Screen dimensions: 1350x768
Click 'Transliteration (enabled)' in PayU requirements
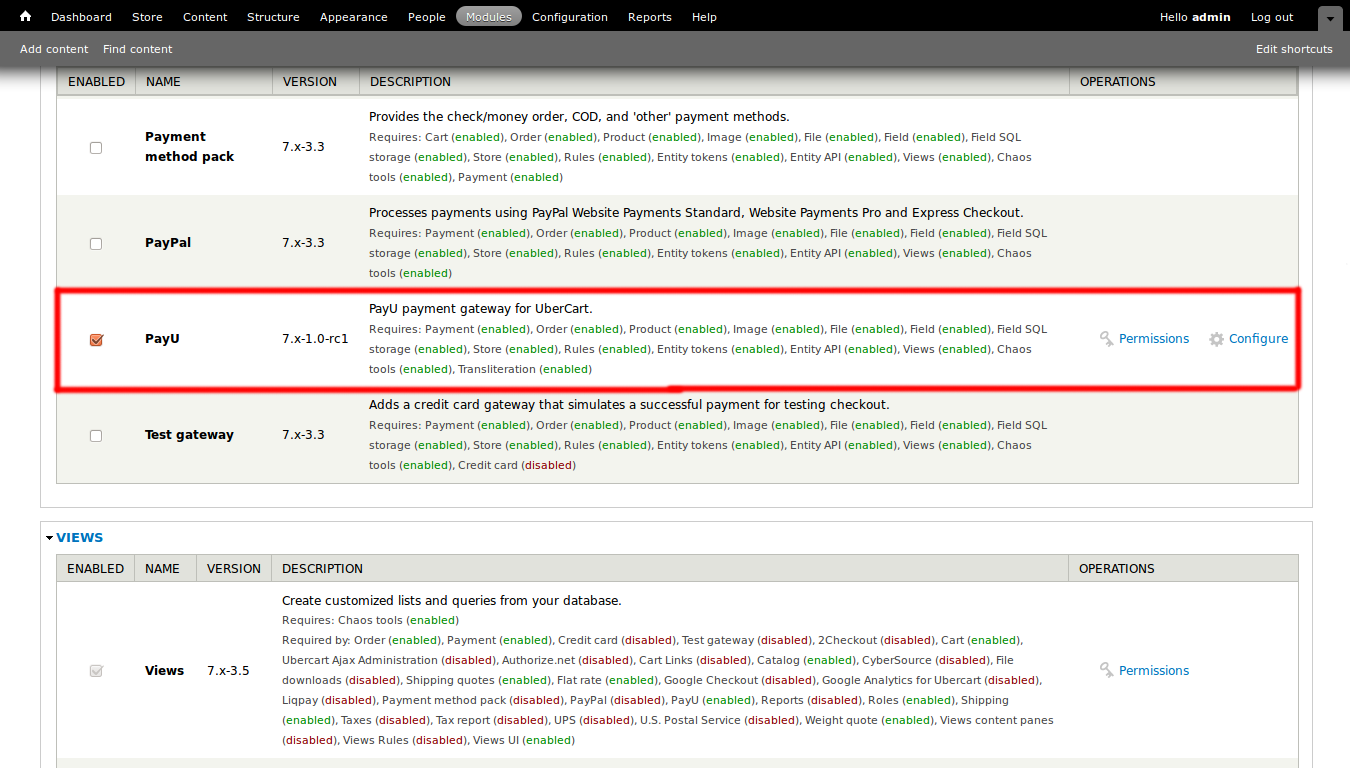point(525,370)
